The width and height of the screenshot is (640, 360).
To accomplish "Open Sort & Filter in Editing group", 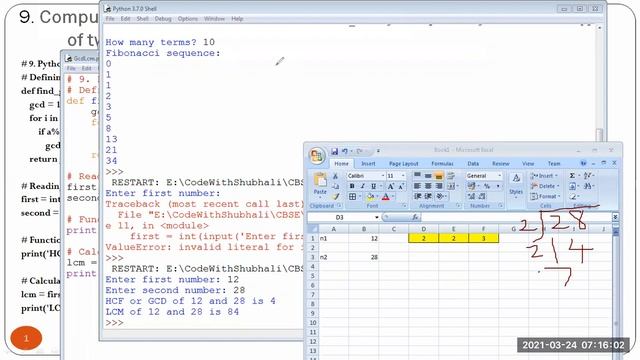I will click(x=588, y=176).
